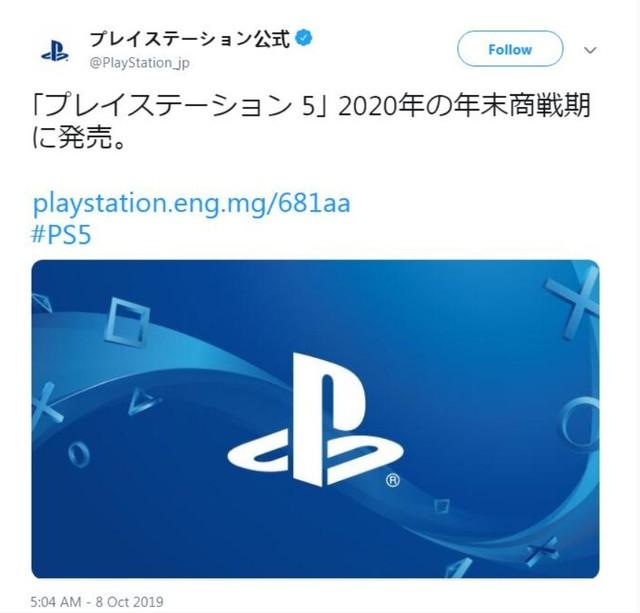
Task: Click the square symbol in the banner
Action: 127,322
